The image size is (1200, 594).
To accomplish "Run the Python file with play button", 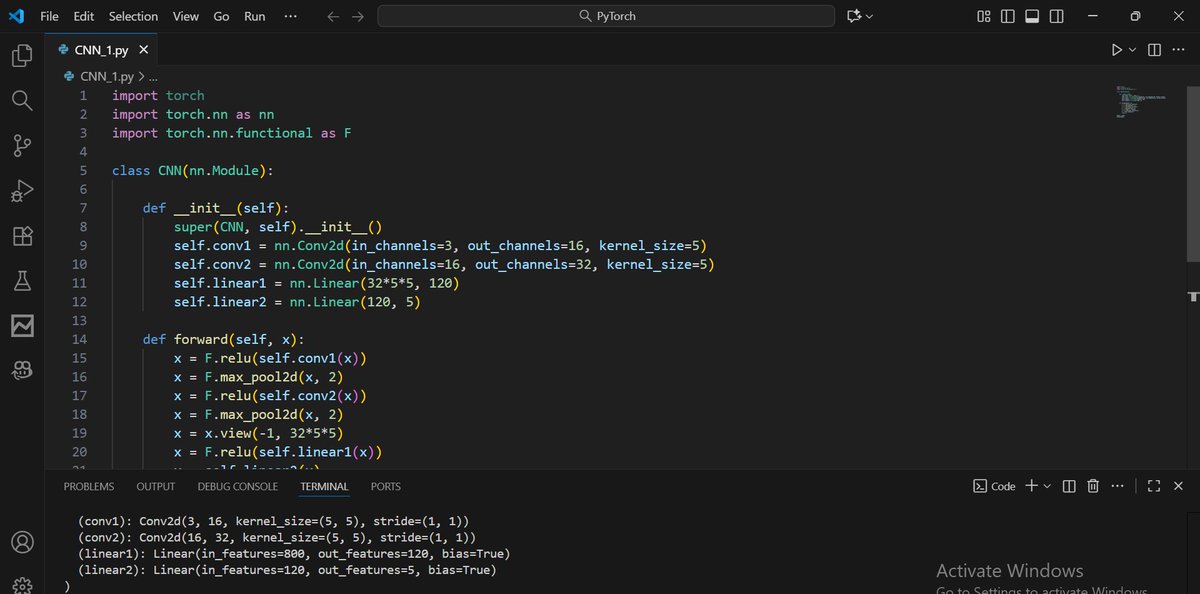I will pyautogui.click(x=1117, y=50).
